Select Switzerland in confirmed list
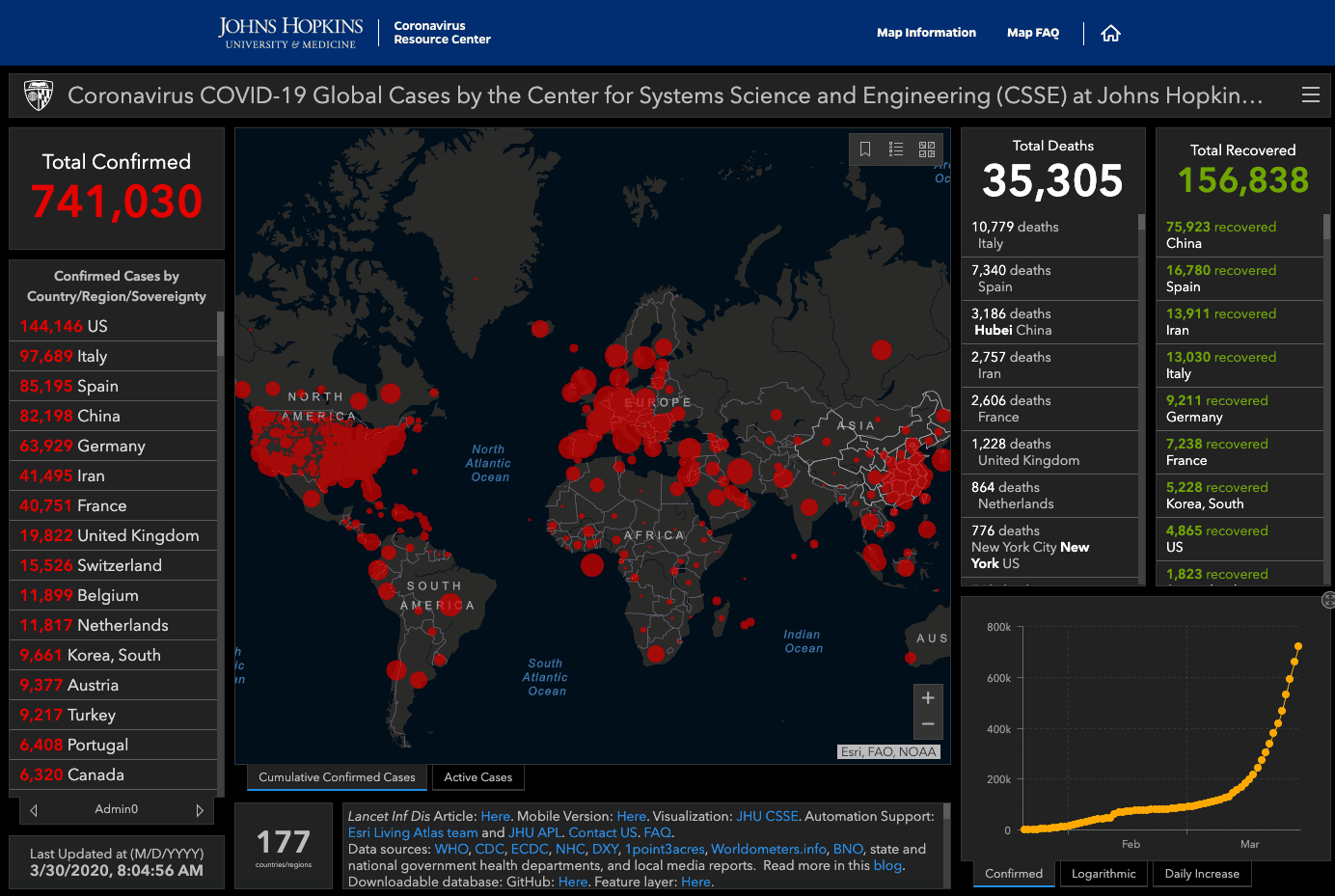 pyautogui.click(x=113, y=565)
